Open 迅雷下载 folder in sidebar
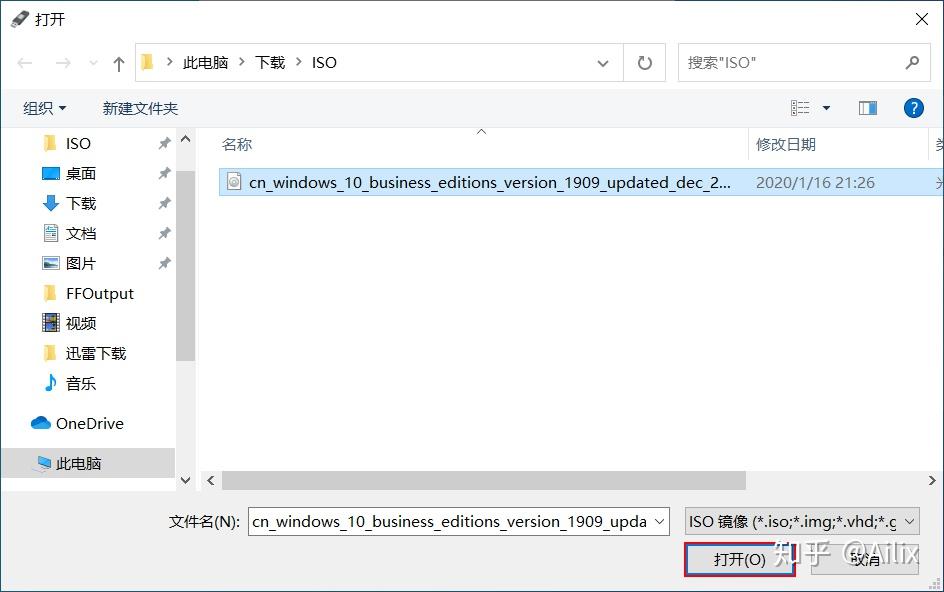The width and height of the screenshot is (944, 592). [x=96, y=354]
